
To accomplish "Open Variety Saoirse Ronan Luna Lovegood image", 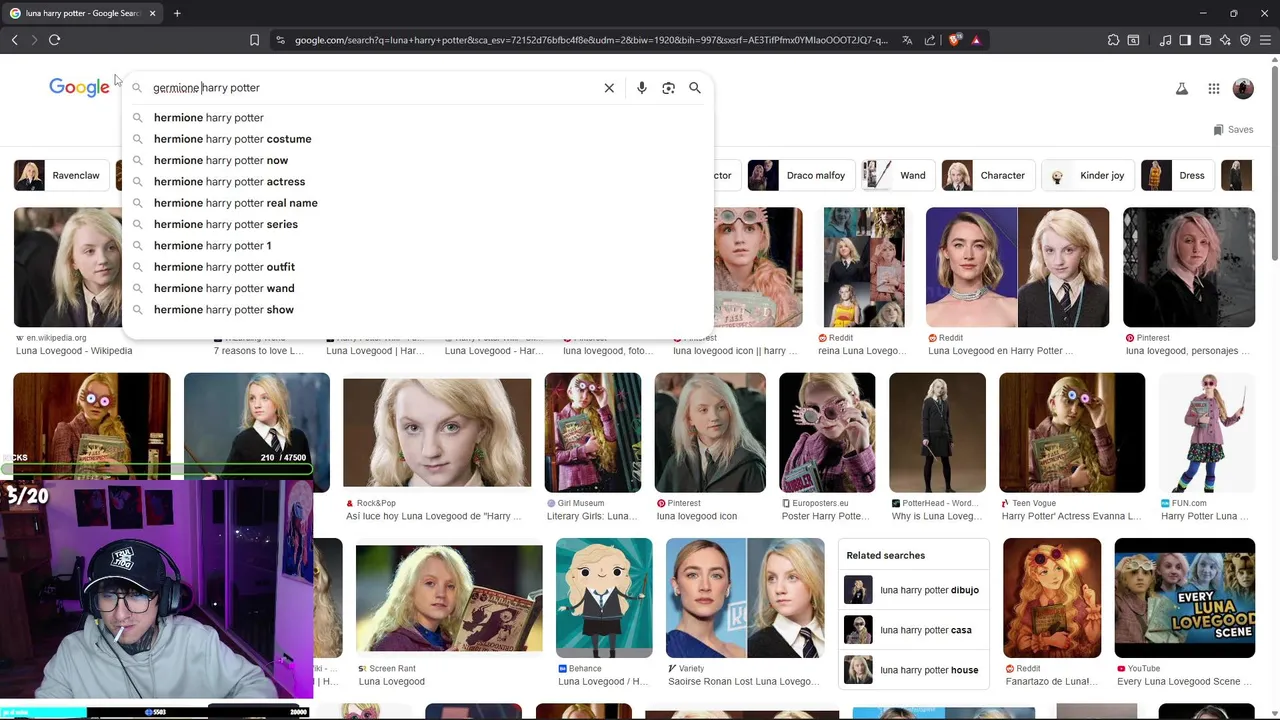I will click(745, 598).
